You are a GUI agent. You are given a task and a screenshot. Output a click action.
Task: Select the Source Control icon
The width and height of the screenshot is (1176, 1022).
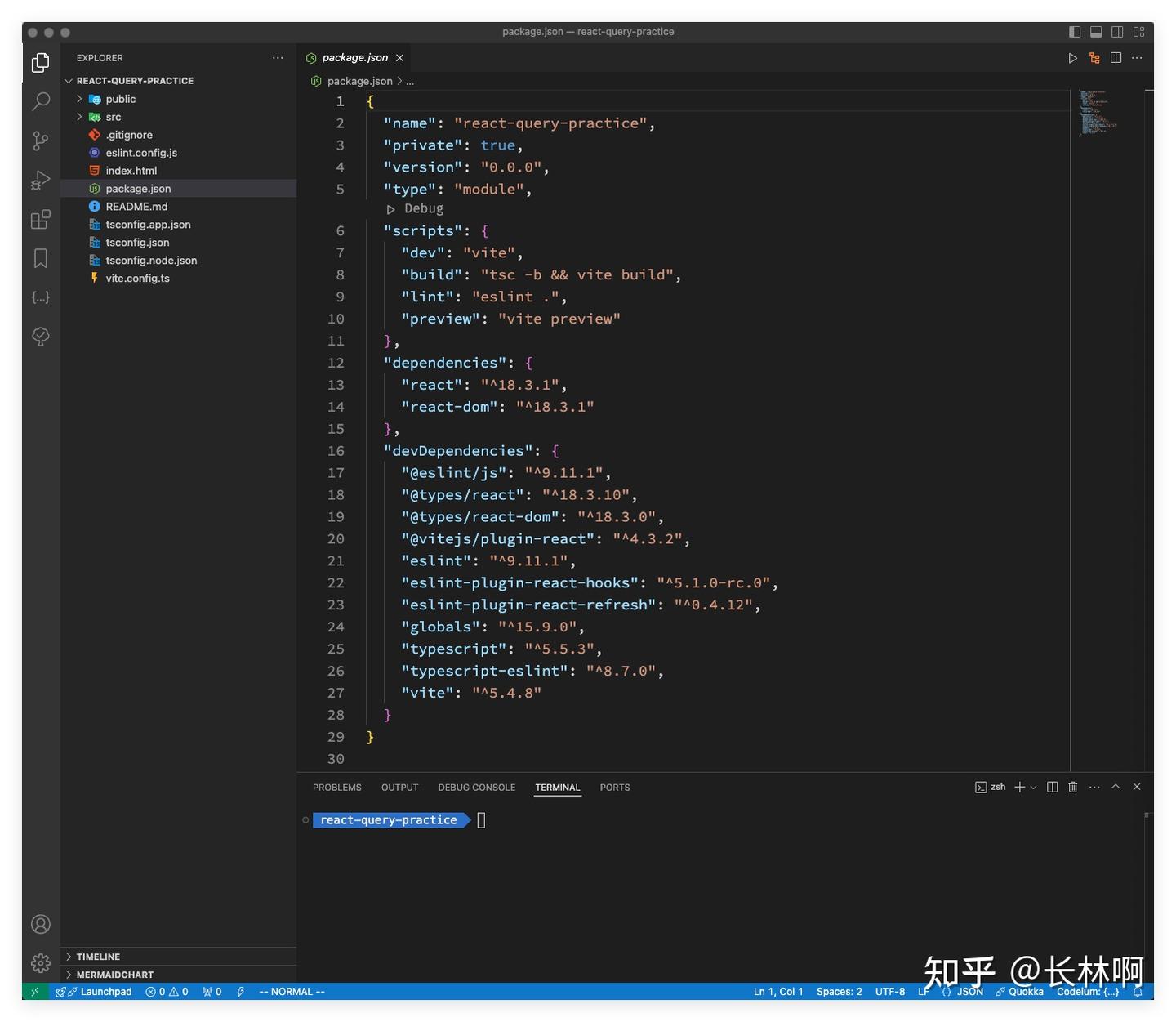40,141
